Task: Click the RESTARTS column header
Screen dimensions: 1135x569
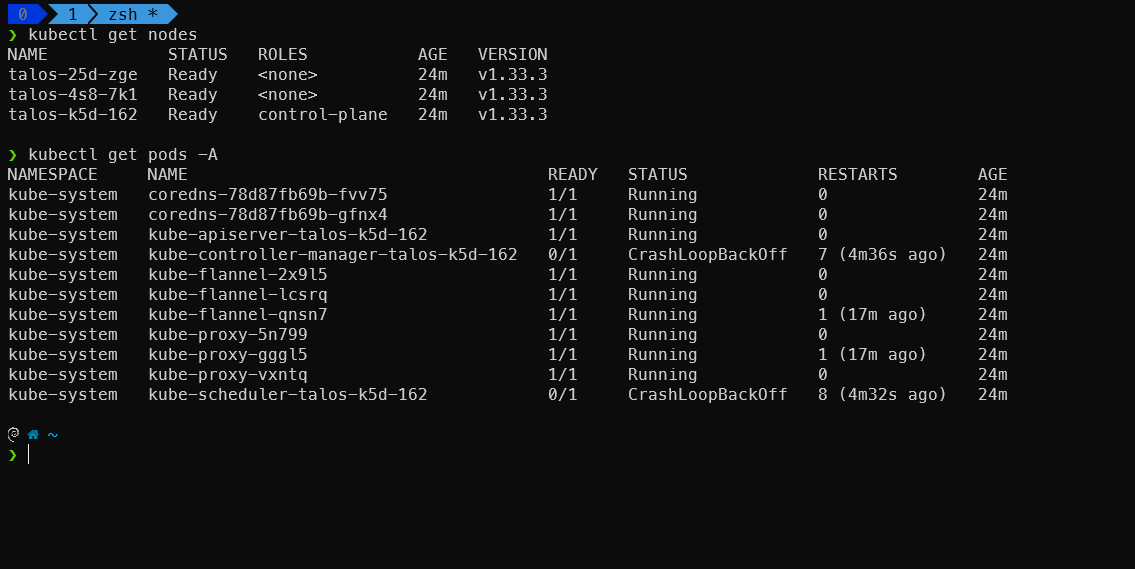Action: point(857,174)
